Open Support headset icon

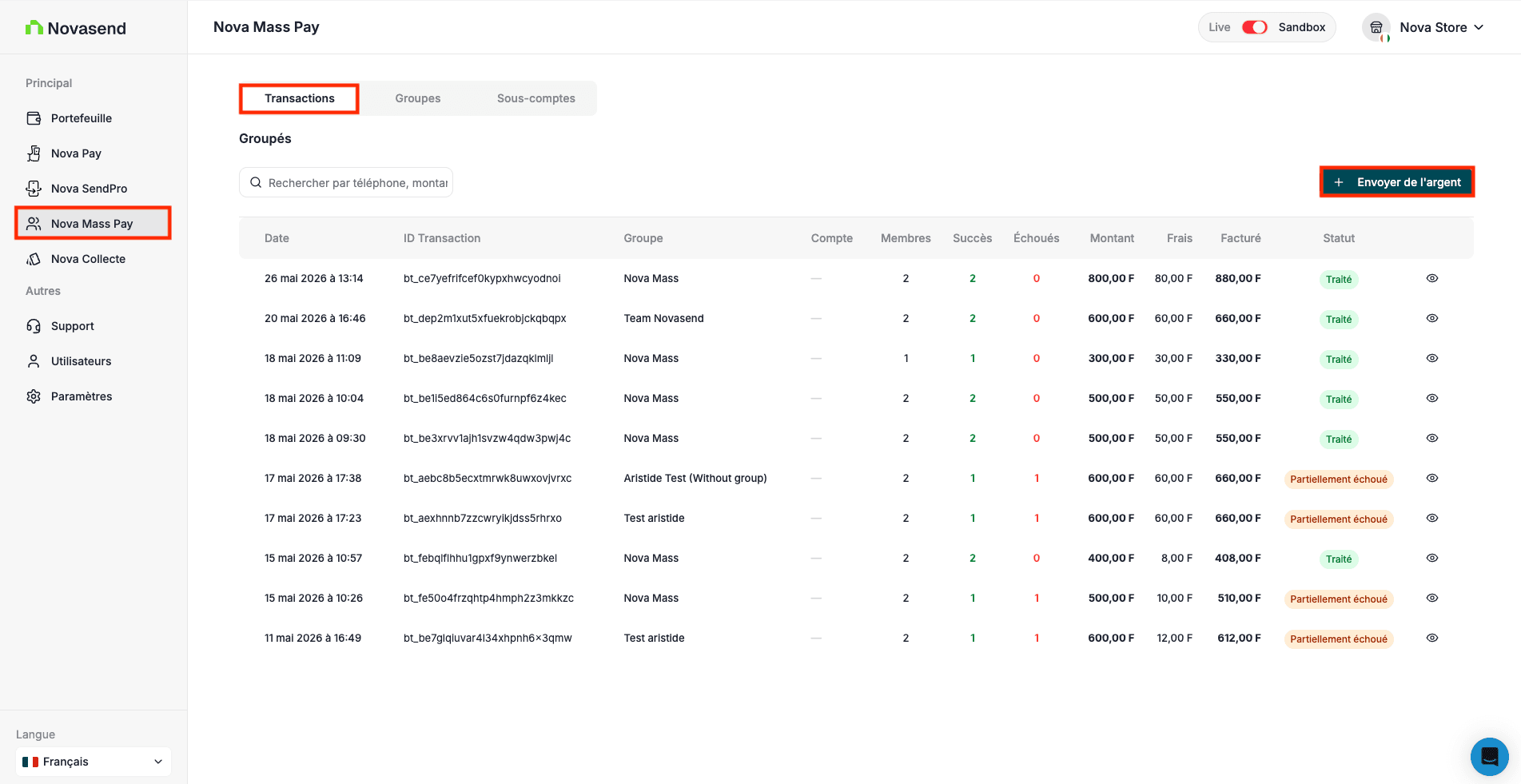[x=34, y=326]
